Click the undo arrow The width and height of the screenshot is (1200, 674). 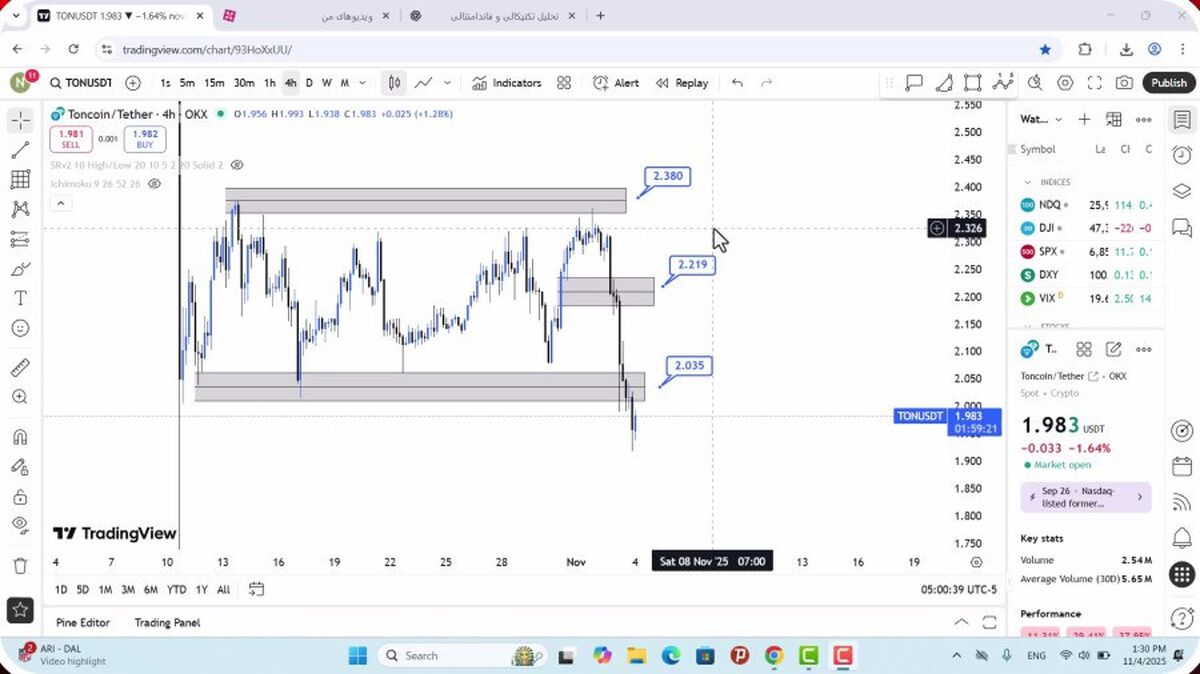click(x=737, y=83)
